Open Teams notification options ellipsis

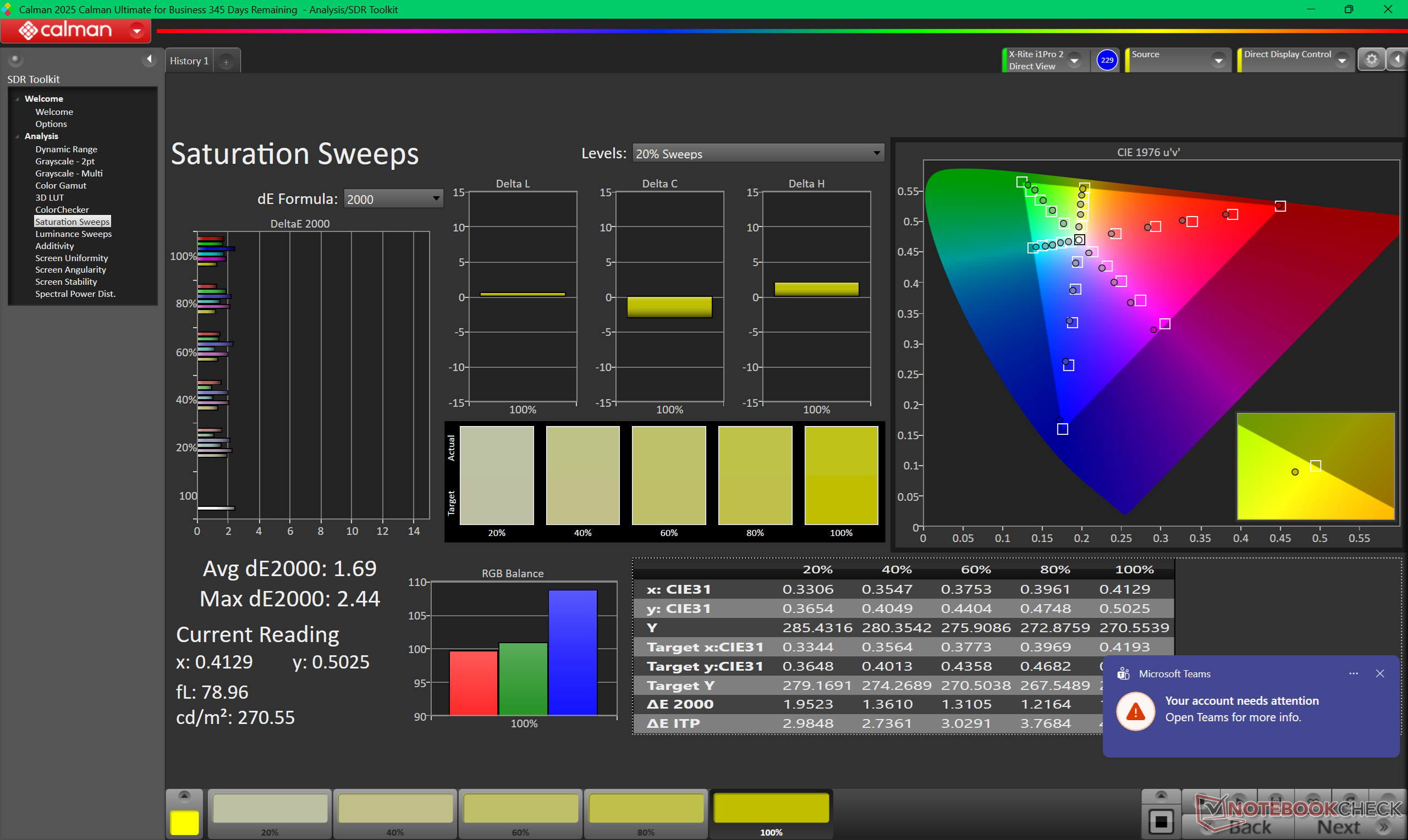tap(1353, 673)
